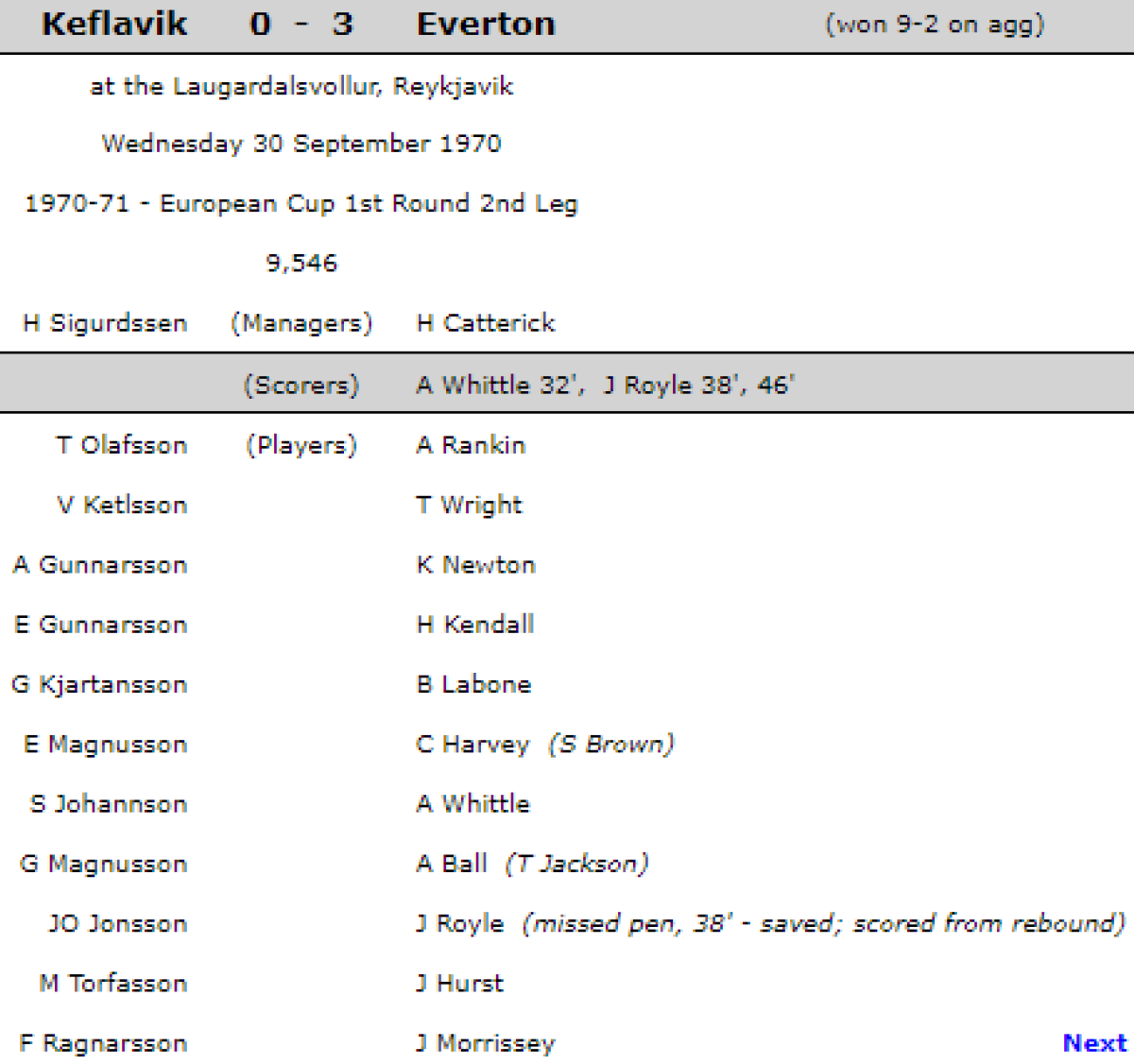Click Keflavik player F Ragnarsson
This screenshot has height=1064, width=1134.
103,1043
